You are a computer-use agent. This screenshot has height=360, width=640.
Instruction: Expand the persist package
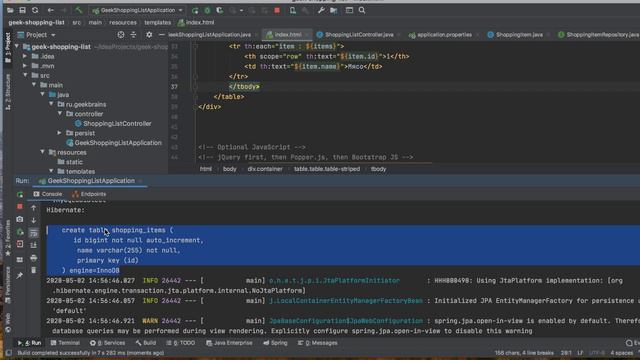click(x=60, y=133)
